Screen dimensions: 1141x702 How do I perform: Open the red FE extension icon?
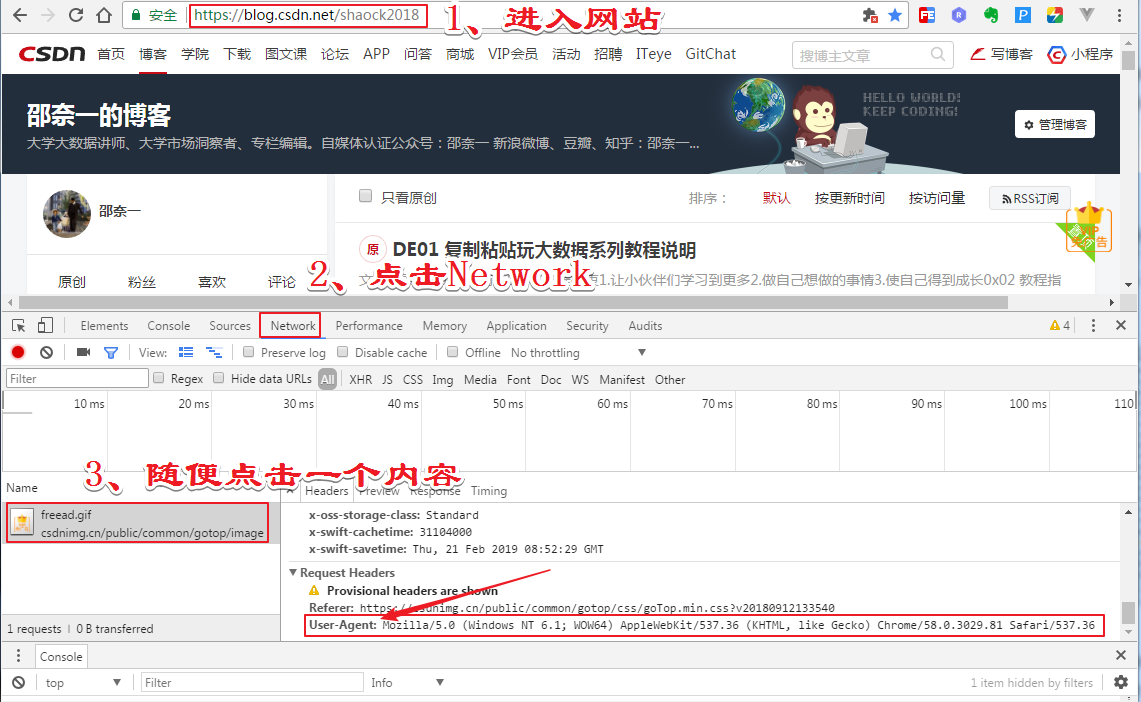point(927,15)
